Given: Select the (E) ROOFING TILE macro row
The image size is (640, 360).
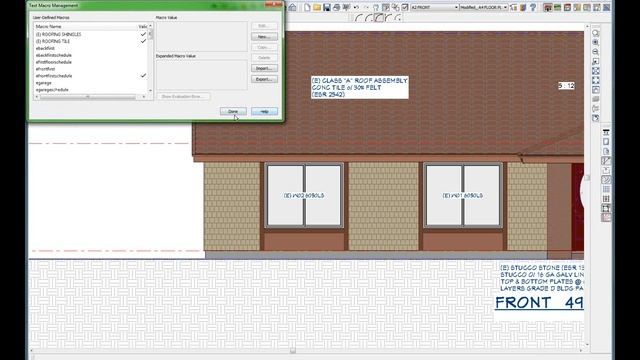Looking at the screenshot, I should [91, 41].
